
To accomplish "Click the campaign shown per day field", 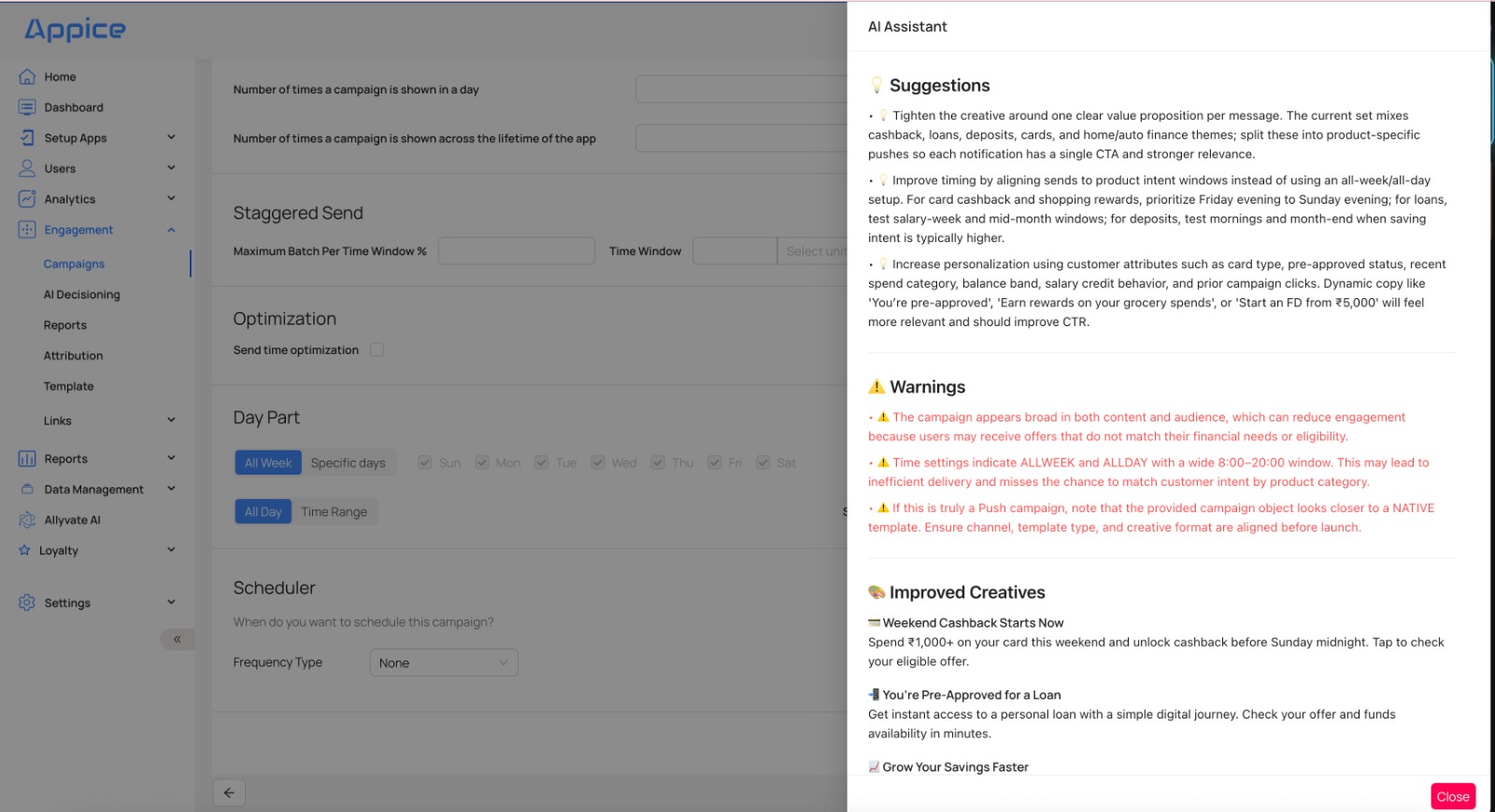I will (x=742, y=90).
